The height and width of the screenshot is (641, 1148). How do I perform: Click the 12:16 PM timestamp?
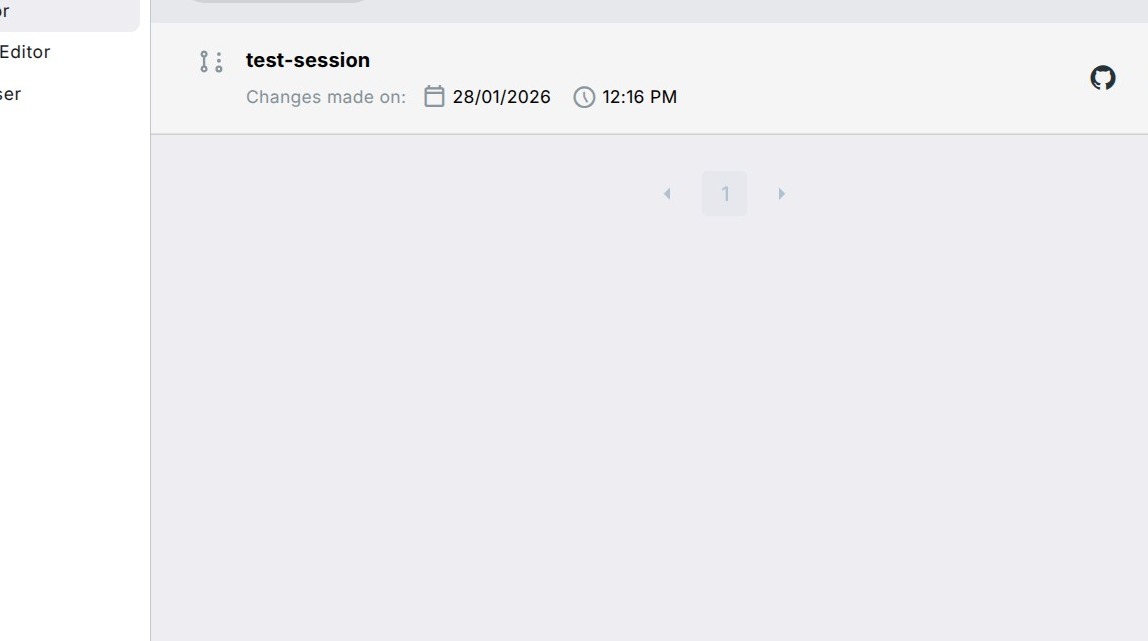639,97
